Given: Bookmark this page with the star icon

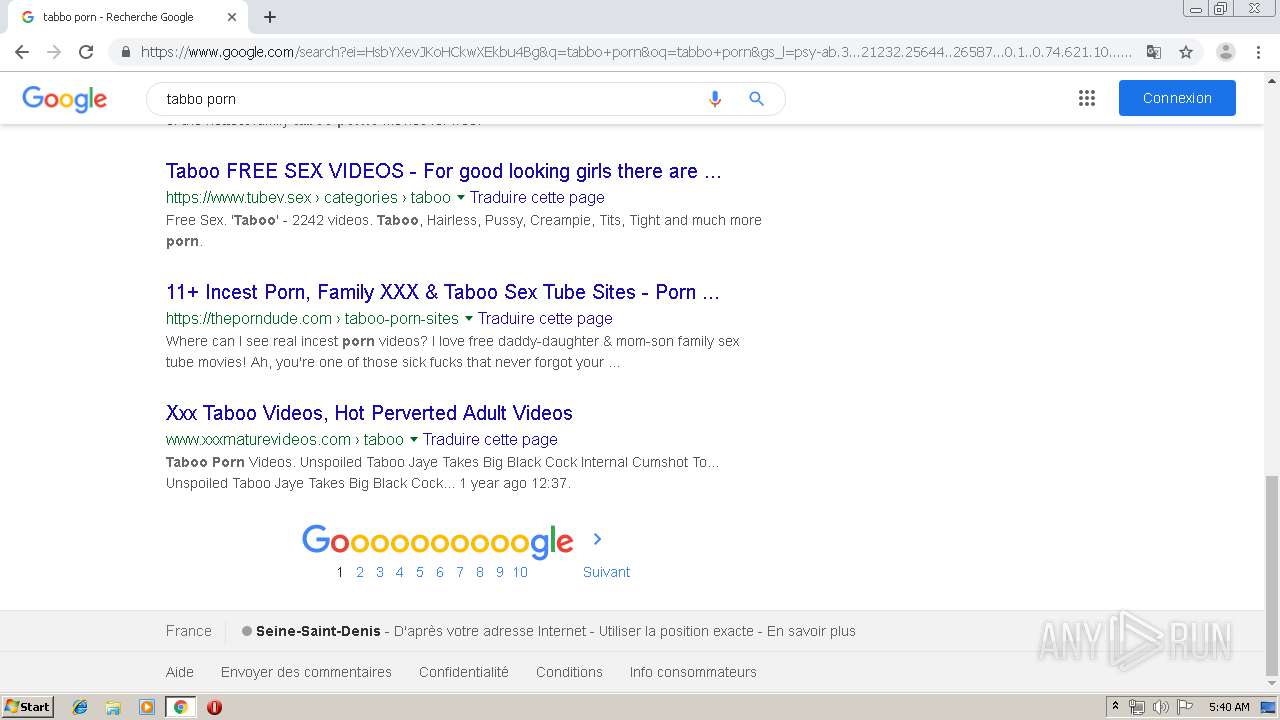Looking at the screenshot, I should pos(1186,52).
